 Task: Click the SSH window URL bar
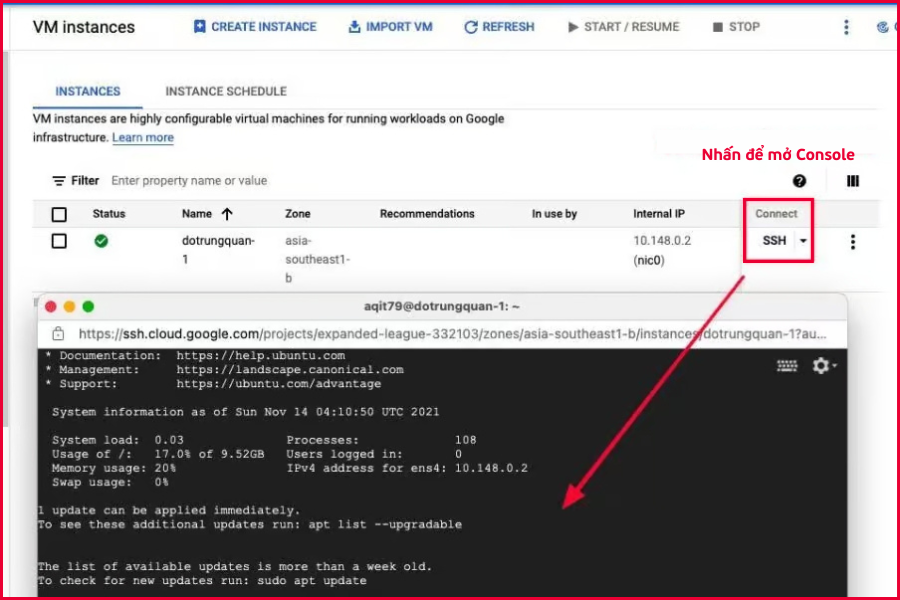click(x=452, y=334)
